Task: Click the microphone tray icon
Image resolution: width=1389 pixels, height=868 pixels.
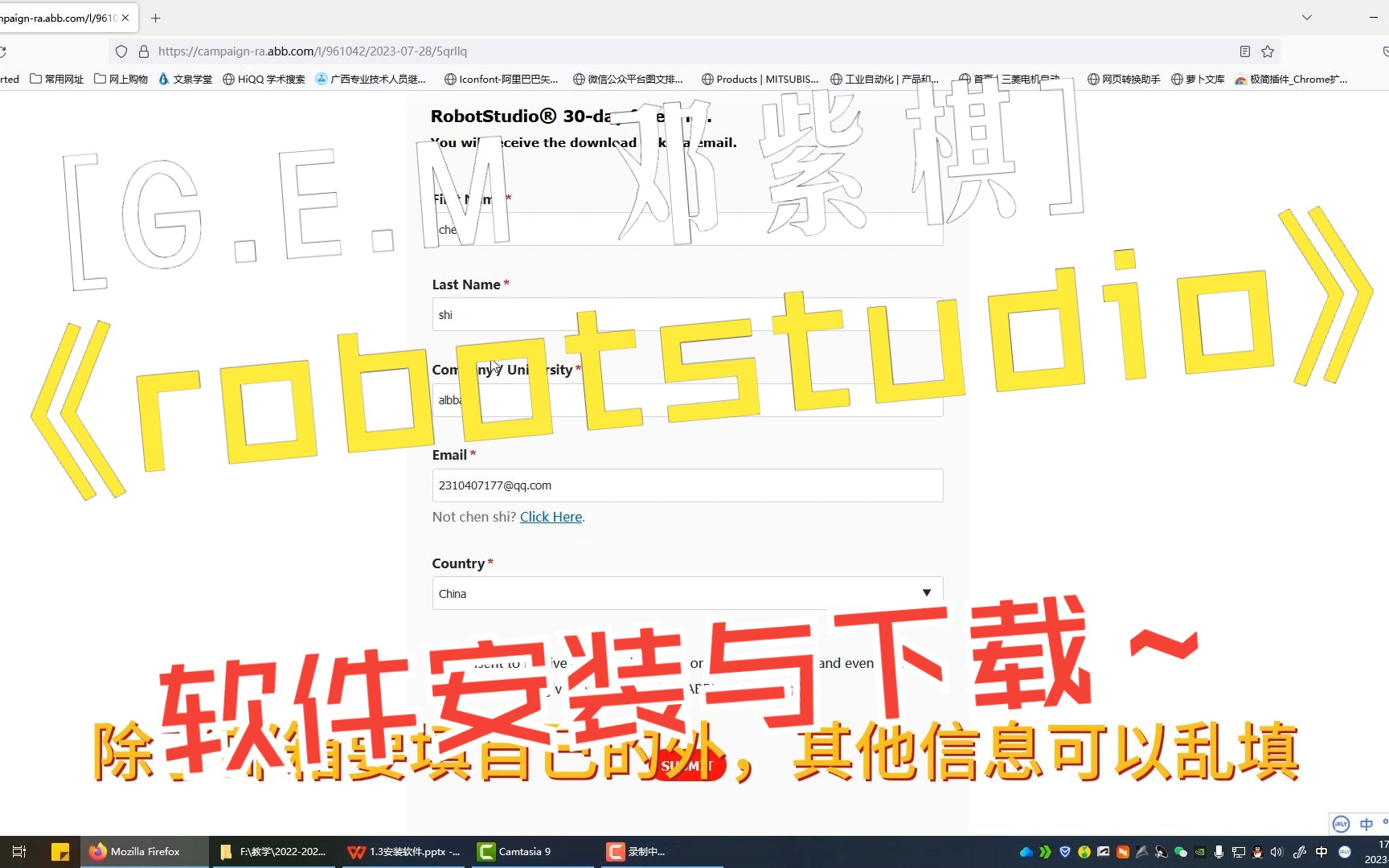Action: pyautogui.click(x=1219, y=852)
